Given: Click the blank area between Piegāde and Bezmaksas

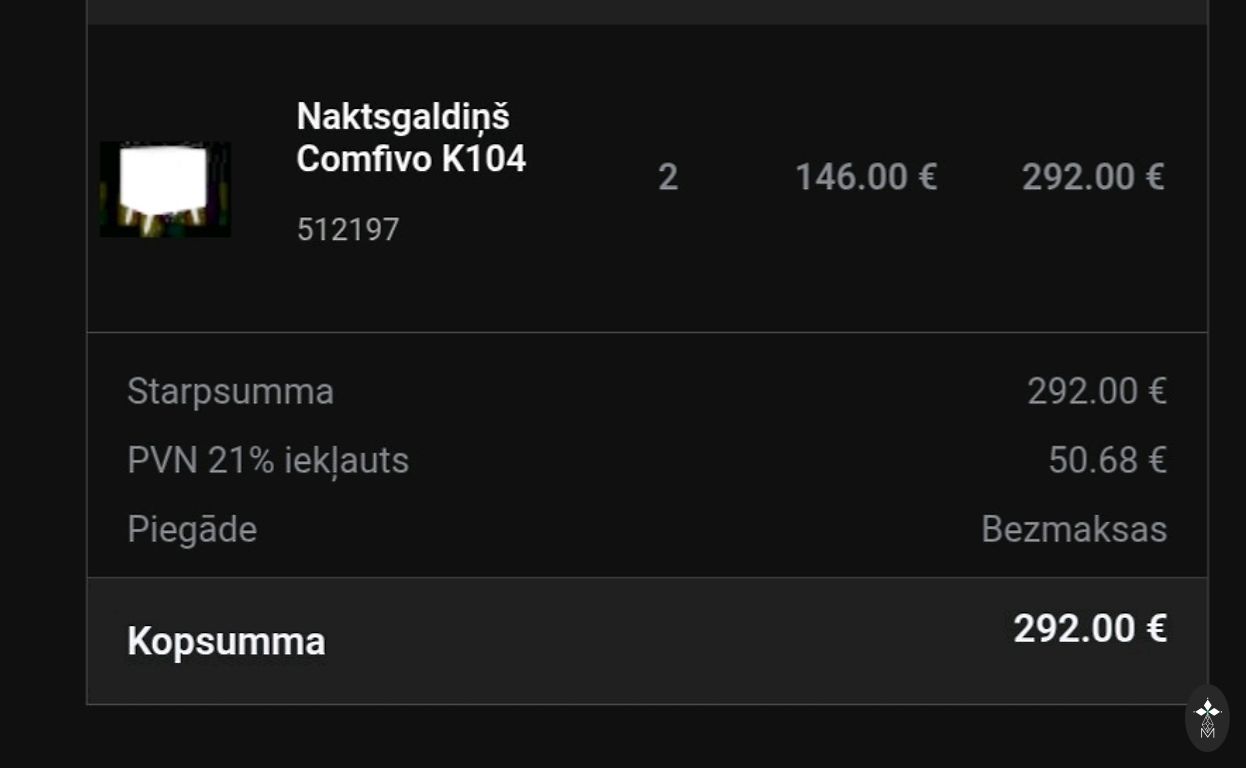Looking at the screenshot, I should pos(620,529).
